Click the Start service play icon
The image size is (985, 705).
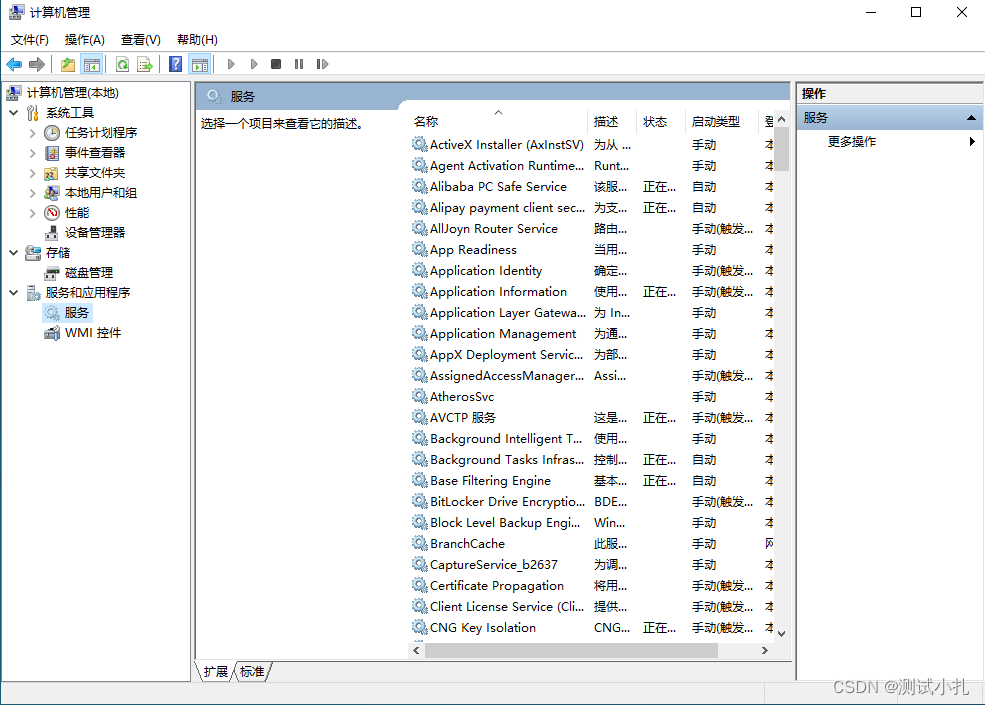(231, 64)
